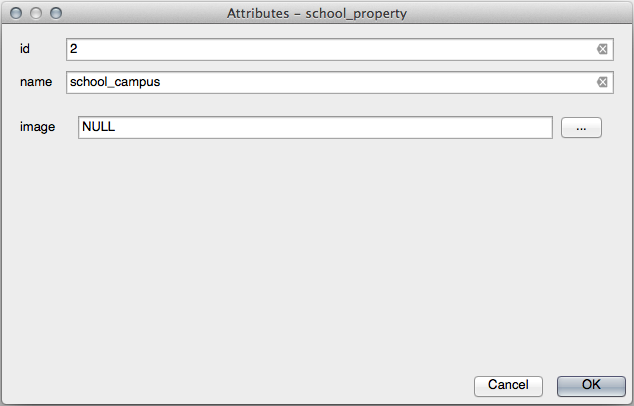Click into the name input field
Viewport: 634px width, 406px height.
click(330, 82)
